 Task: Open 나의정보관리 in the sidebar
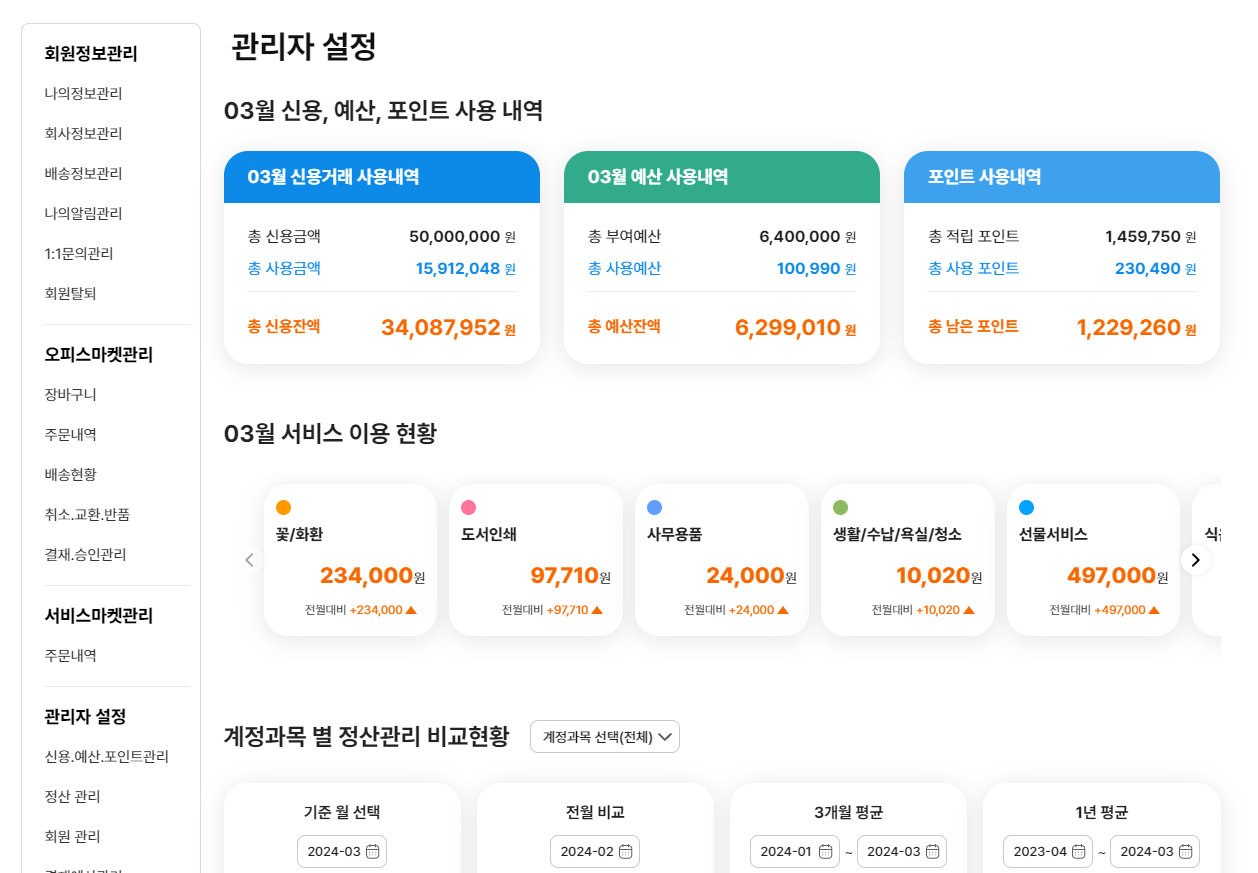tap(83, 93)
